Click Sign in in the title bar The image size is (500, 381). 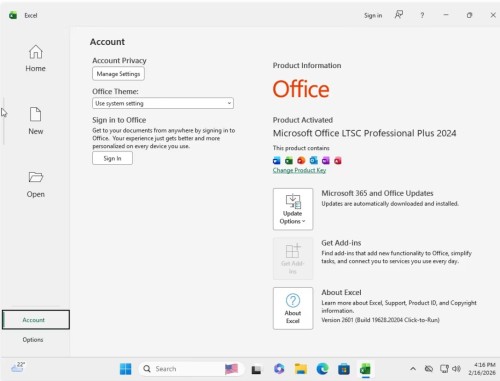pos(373,15)
